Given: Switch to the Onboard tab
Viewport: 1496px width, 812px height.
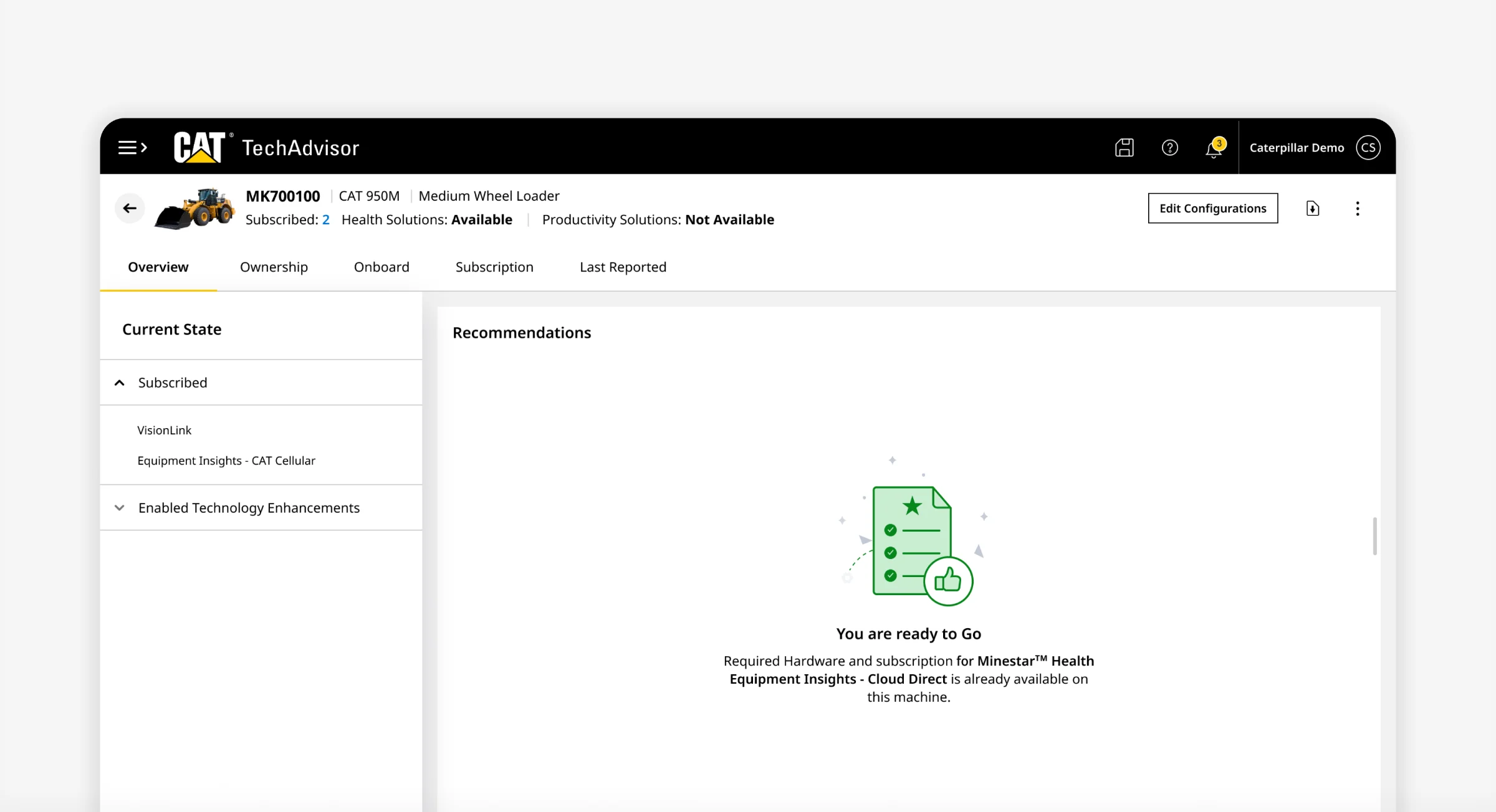Looking at the screenshot, I should [381, 267].
